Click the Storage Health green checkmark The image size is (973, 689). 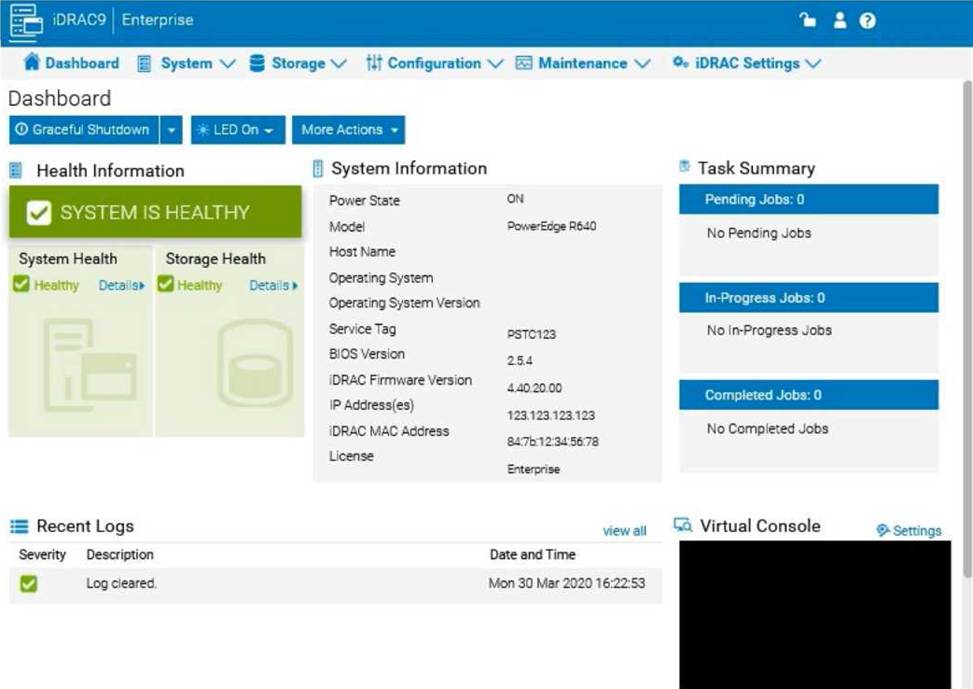point(166,285)
